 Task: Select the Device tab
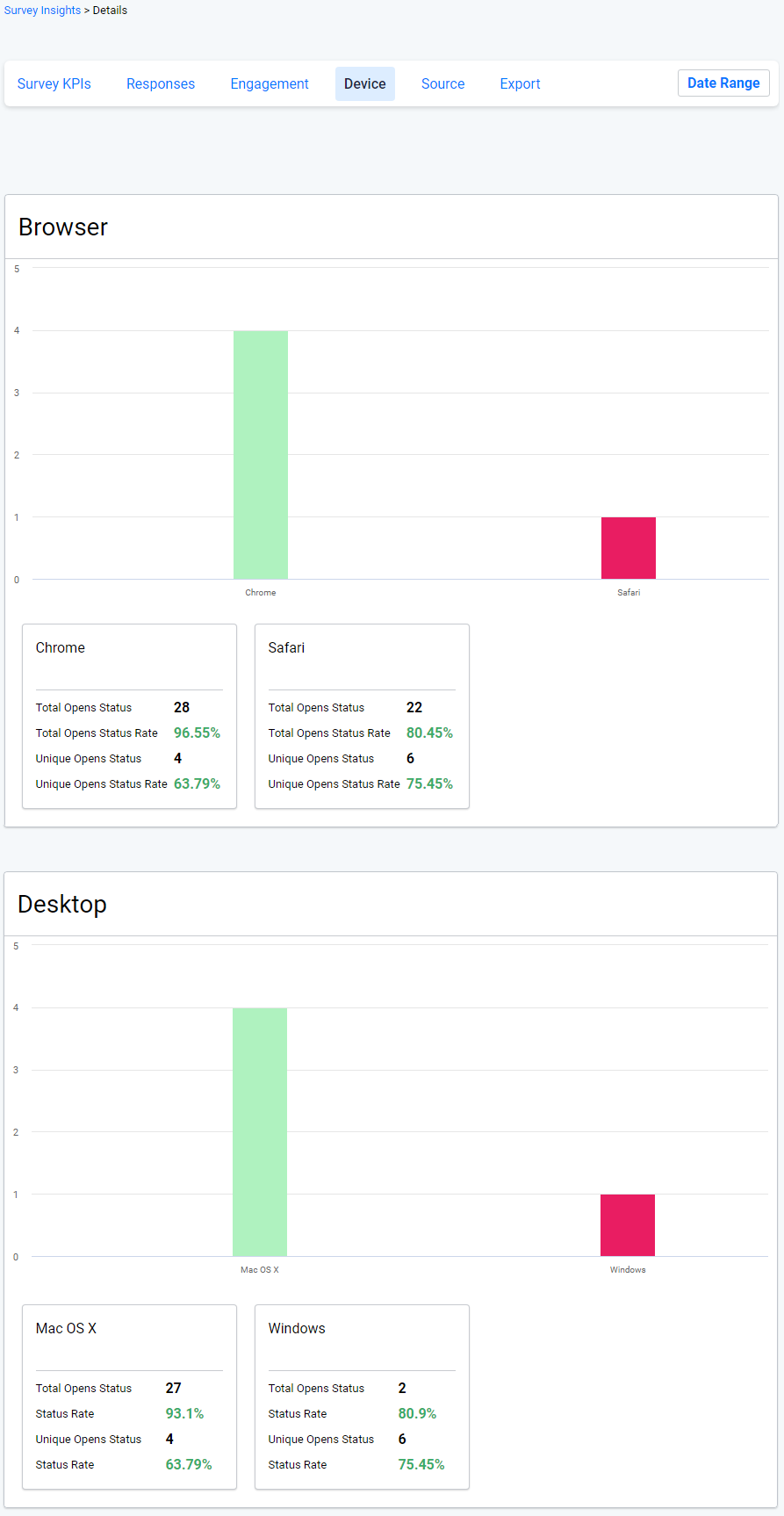[365, 84]
